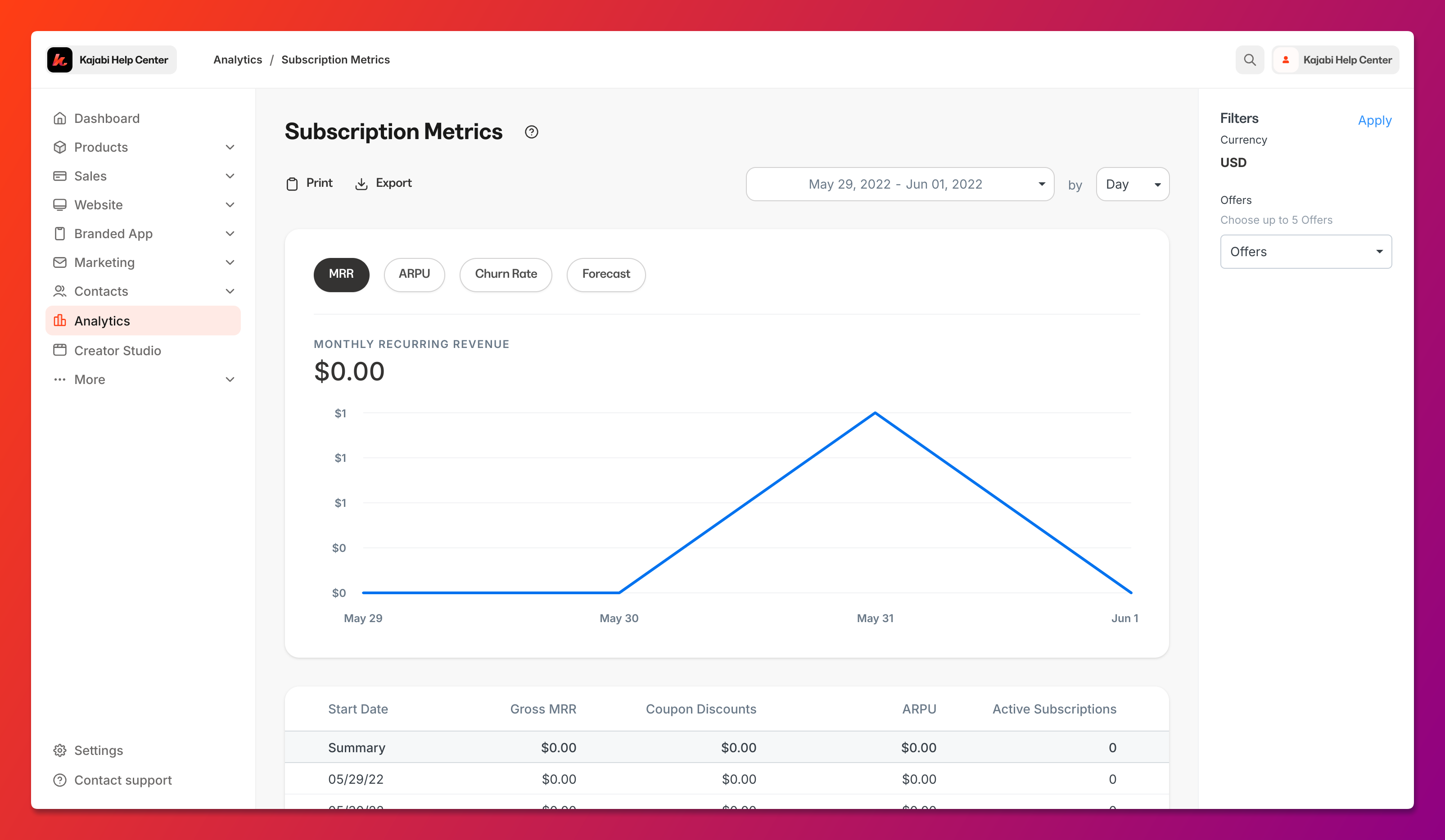
Task: Click the Export button label
Action: [x=394, y=183]
